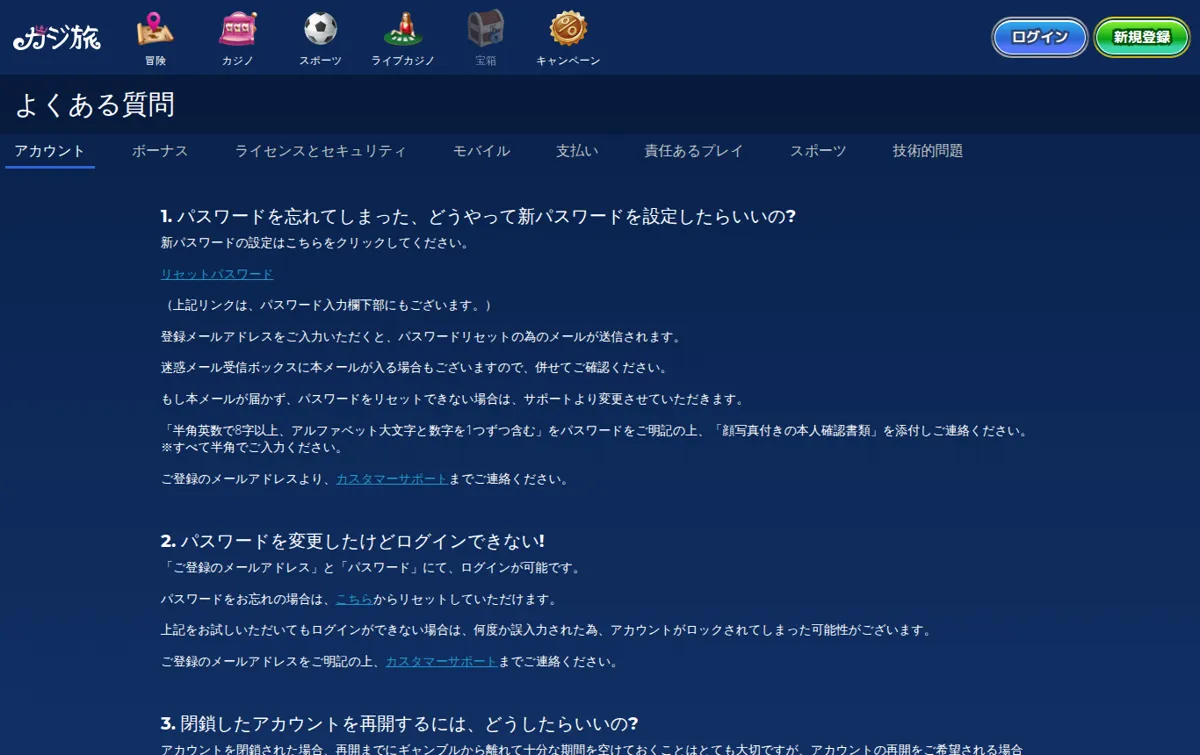Open the モバイル tab
Screen dimensions: 1200x755
[481, 151]
